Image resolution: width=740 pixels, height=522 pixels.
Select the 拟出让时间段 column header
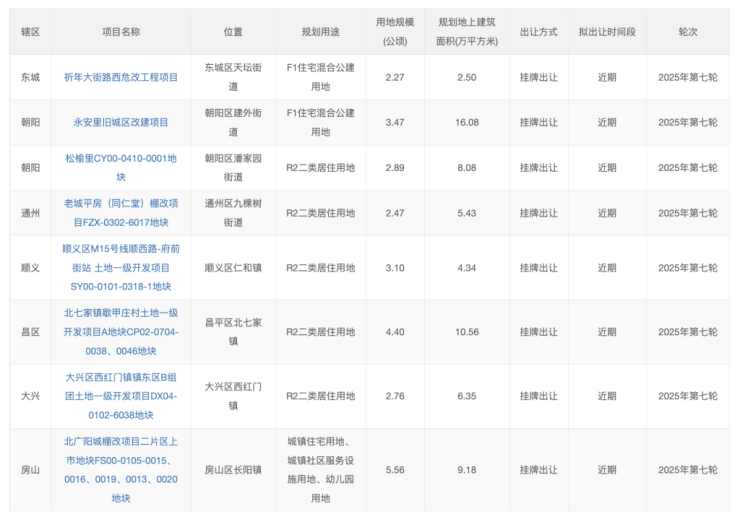click(607, 31)
